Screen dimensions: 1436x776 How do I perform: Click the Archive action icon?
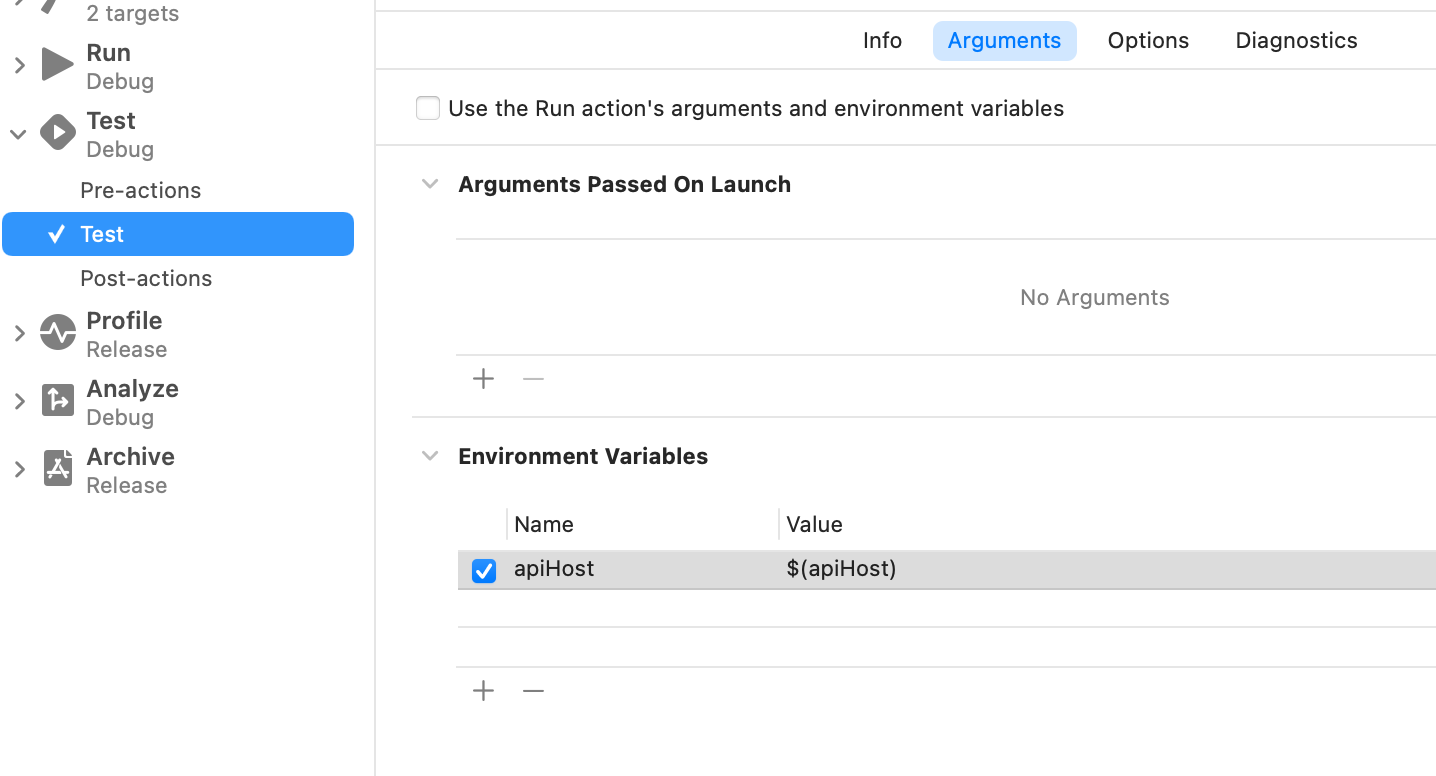tap(57, 468)
